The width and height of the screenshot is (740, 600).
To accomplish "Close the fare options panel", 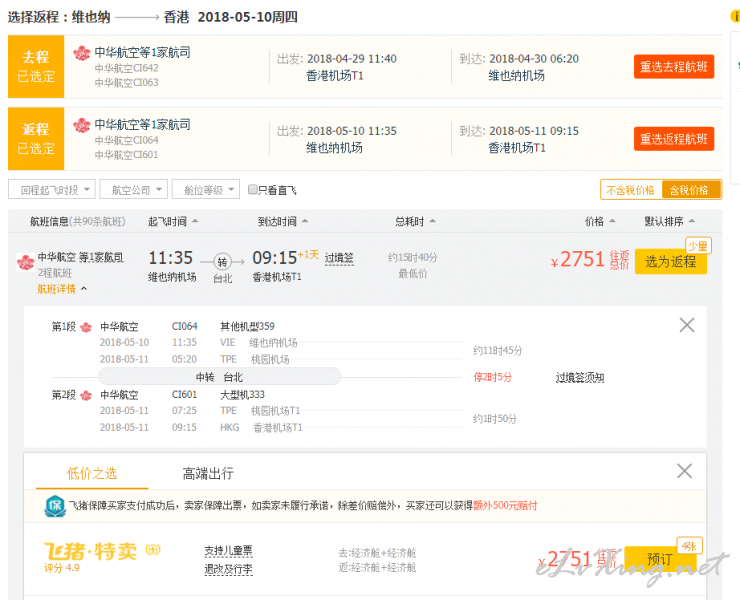I will (x=684, y=471).
